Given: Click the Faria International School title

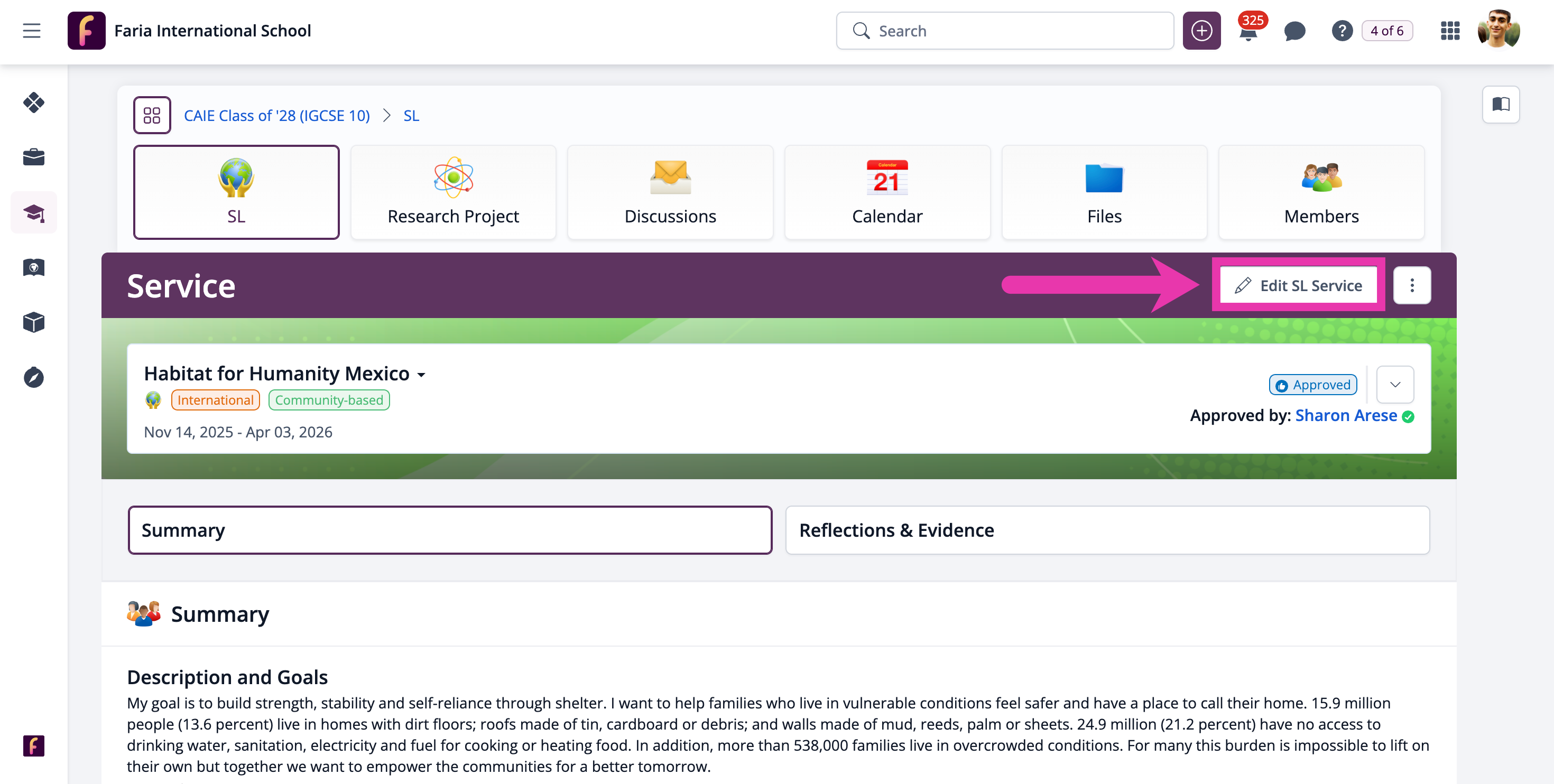Looking at the screenshot, I should [x=212, y=31].
